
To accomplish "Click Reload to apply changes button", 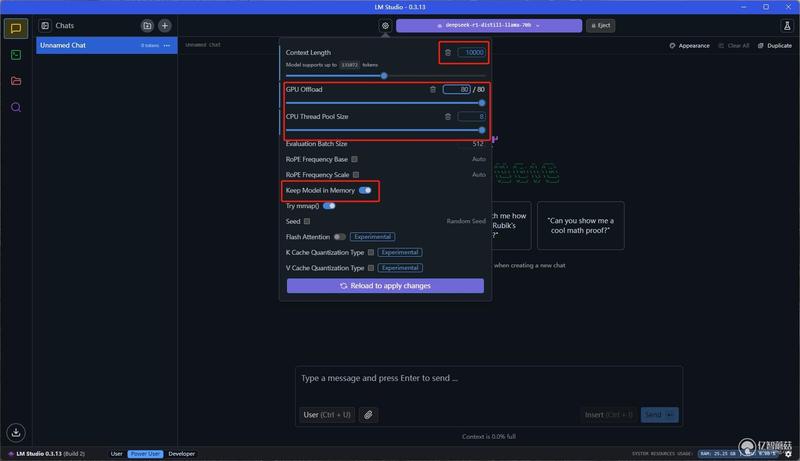I will coord(385,286).
